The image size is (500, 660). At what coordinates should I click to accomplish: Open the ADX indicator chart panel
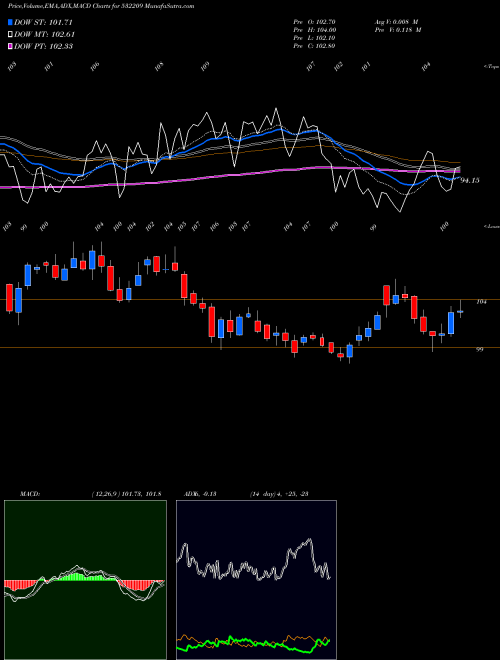(256, 580)
